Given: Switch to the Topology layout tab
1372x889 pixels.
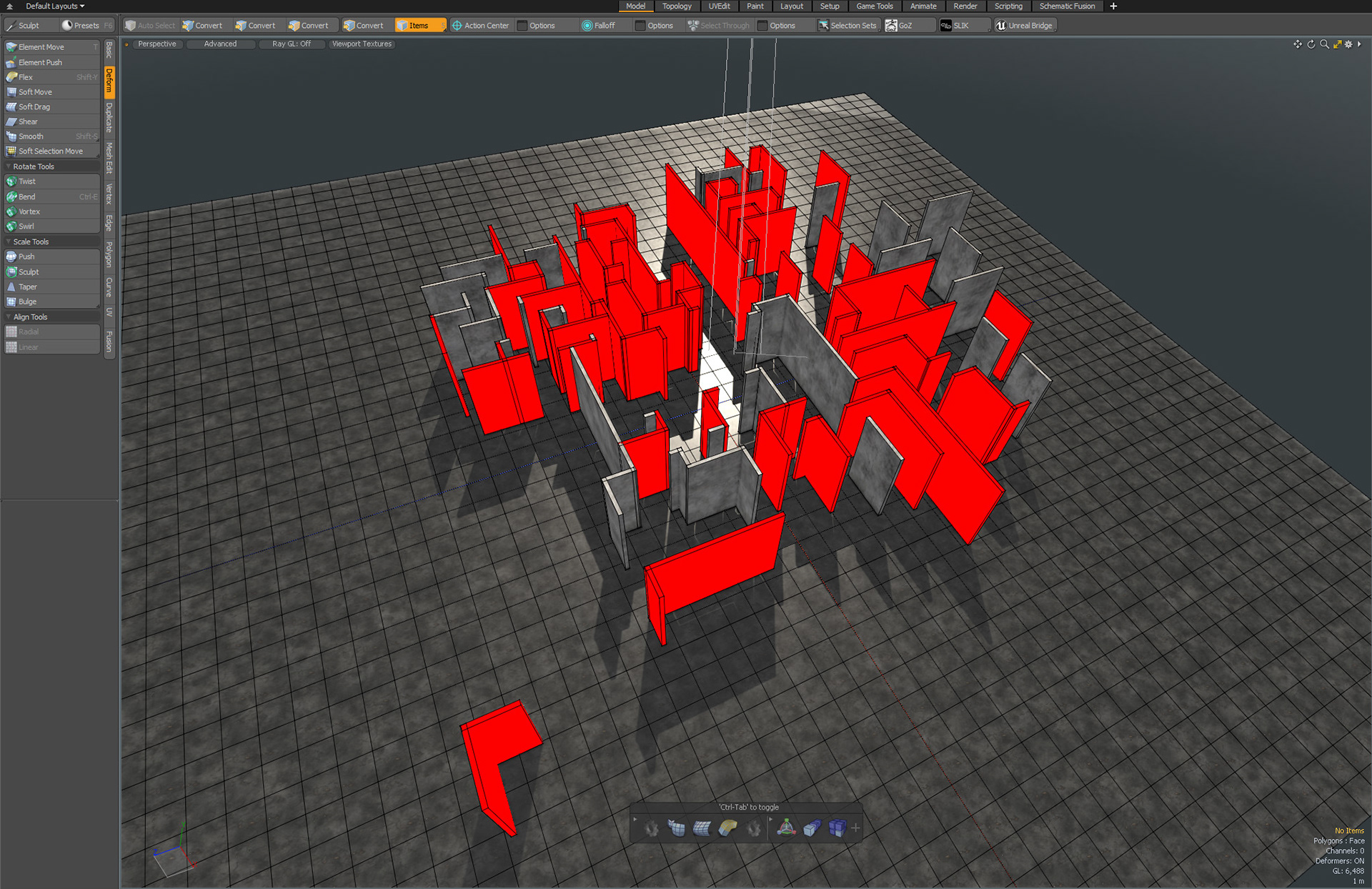Looking at the screenshot, I should click(677, 6).
